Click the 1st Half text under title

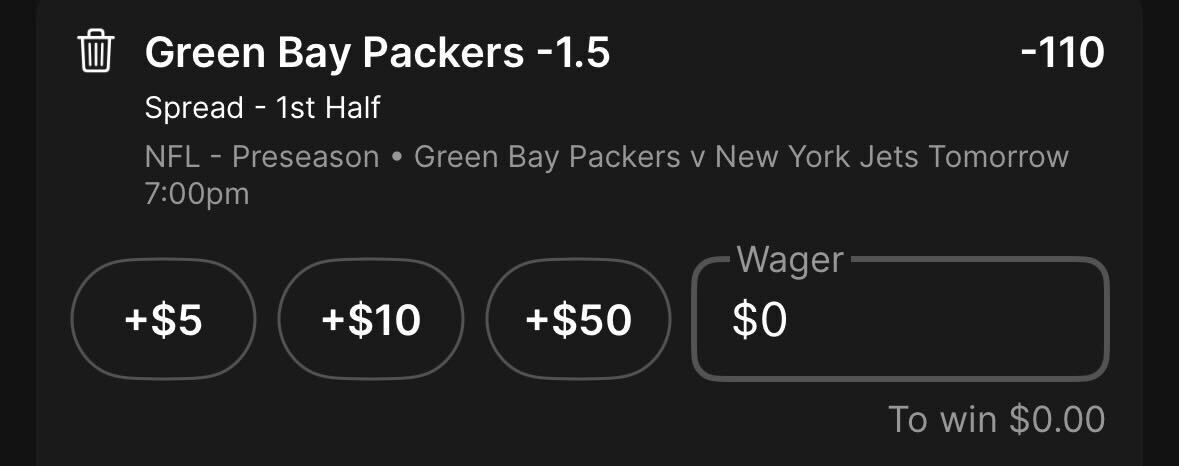328,108
